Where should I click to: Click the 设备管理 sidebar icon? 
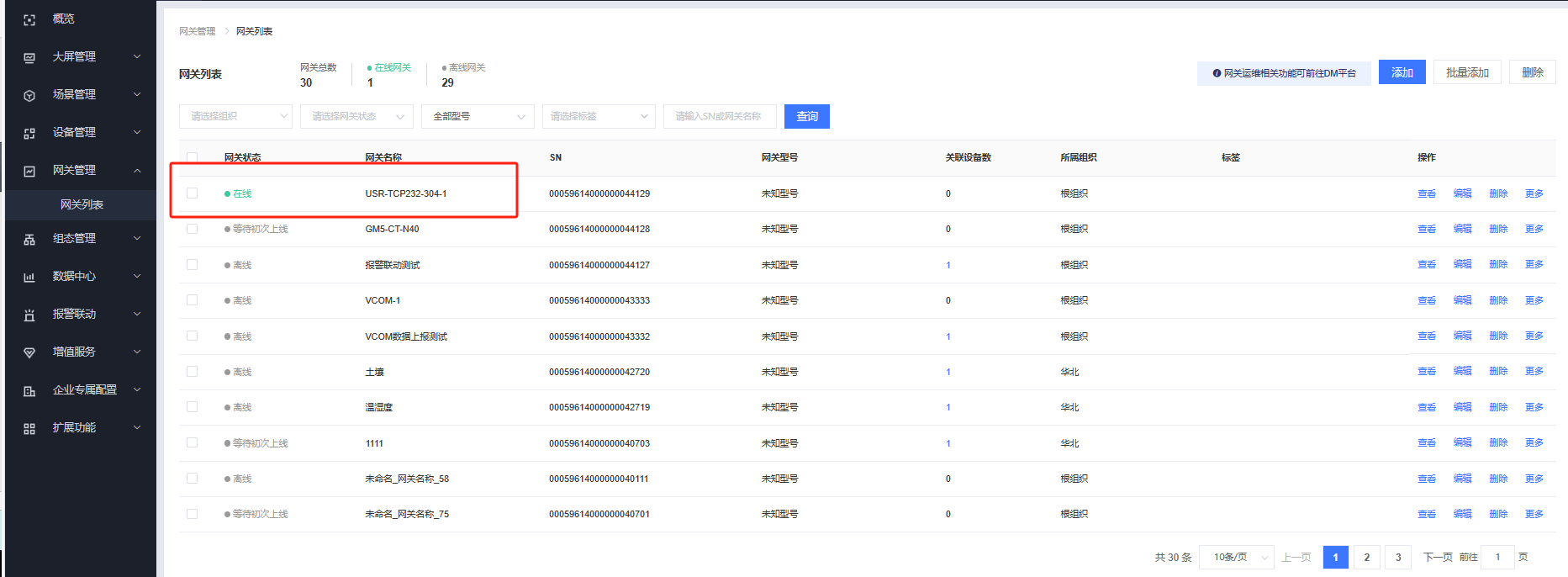tap(29, 133)
